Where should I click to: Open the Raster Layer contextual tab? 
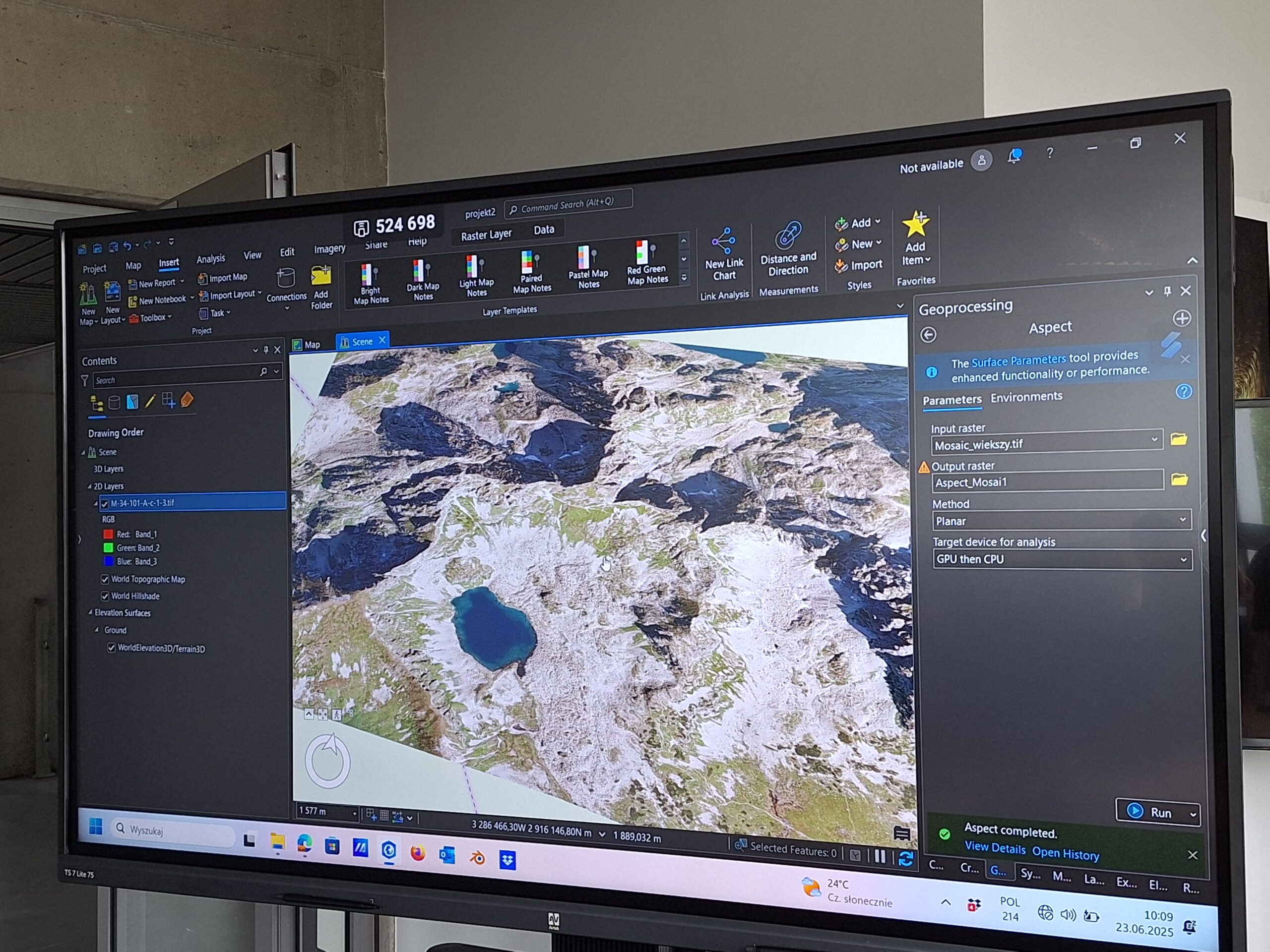[x=486, y=235]
